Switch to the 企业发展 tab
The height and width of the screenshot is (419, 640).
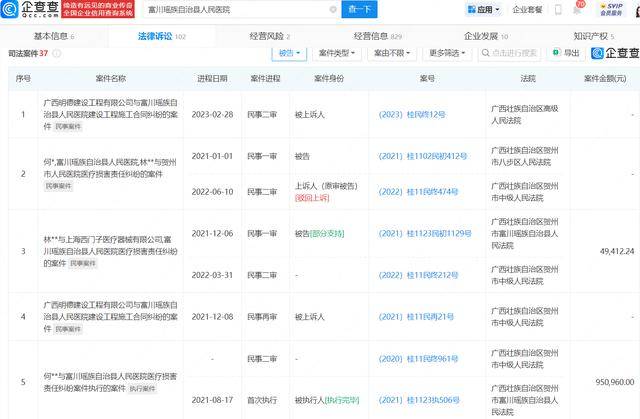point(486,36)
